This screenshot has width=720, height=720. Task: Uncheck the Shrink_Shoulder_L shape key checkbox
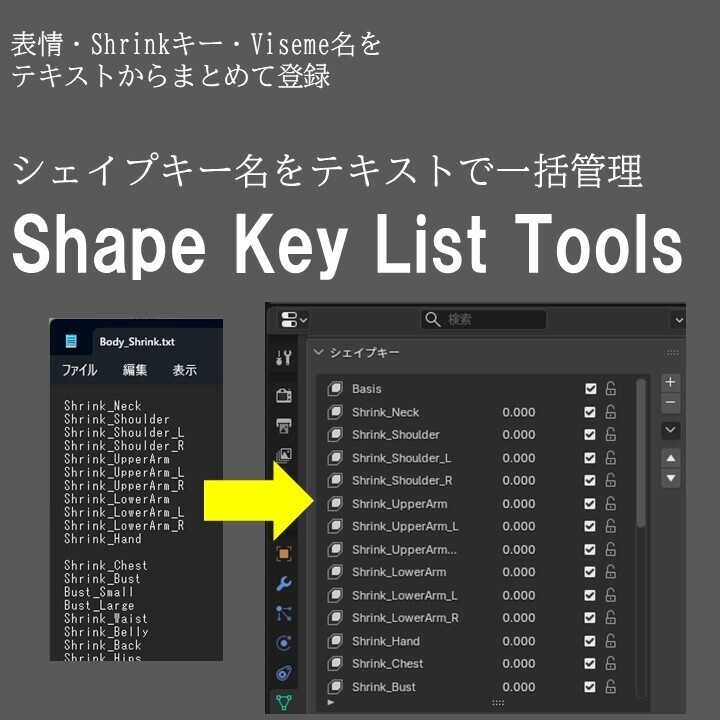(590, 458)
